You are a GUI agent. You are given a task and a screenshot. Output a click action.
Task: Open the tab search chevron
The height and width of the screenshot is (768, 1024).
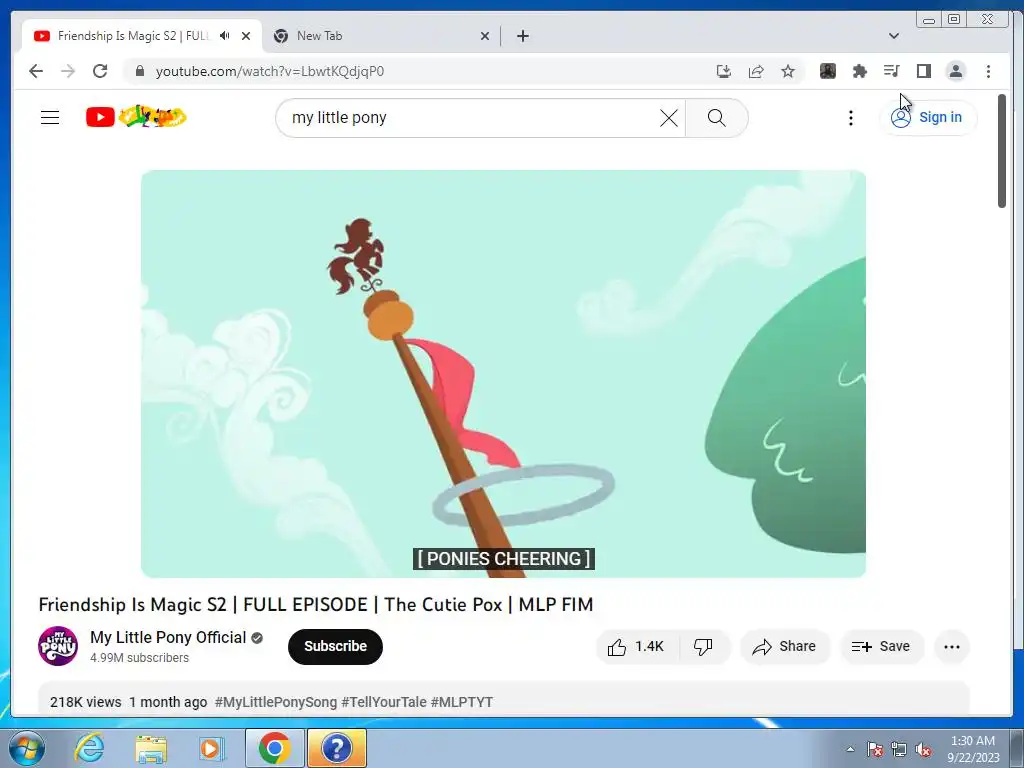[x=894, y=36]
